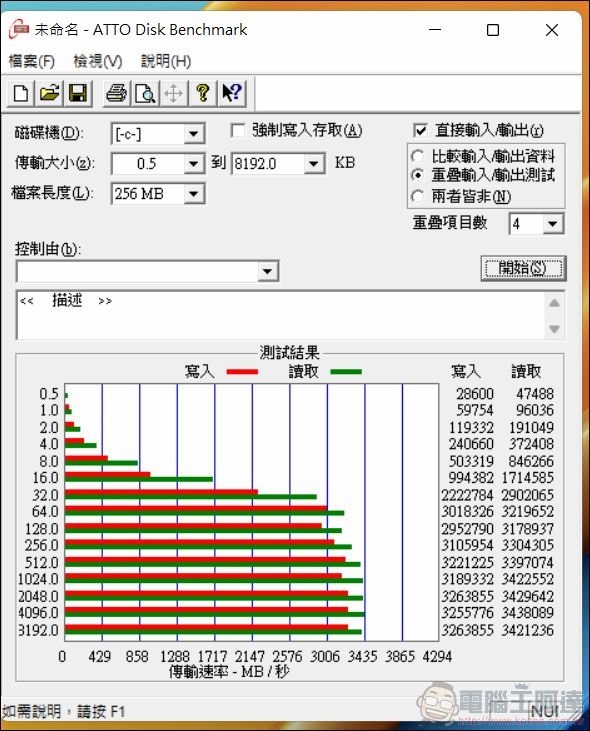Image resolution: width=590 pixels, height=731 pixels.
Task: Open the 檔案(F) menu
Action: (x=32, y=61)
